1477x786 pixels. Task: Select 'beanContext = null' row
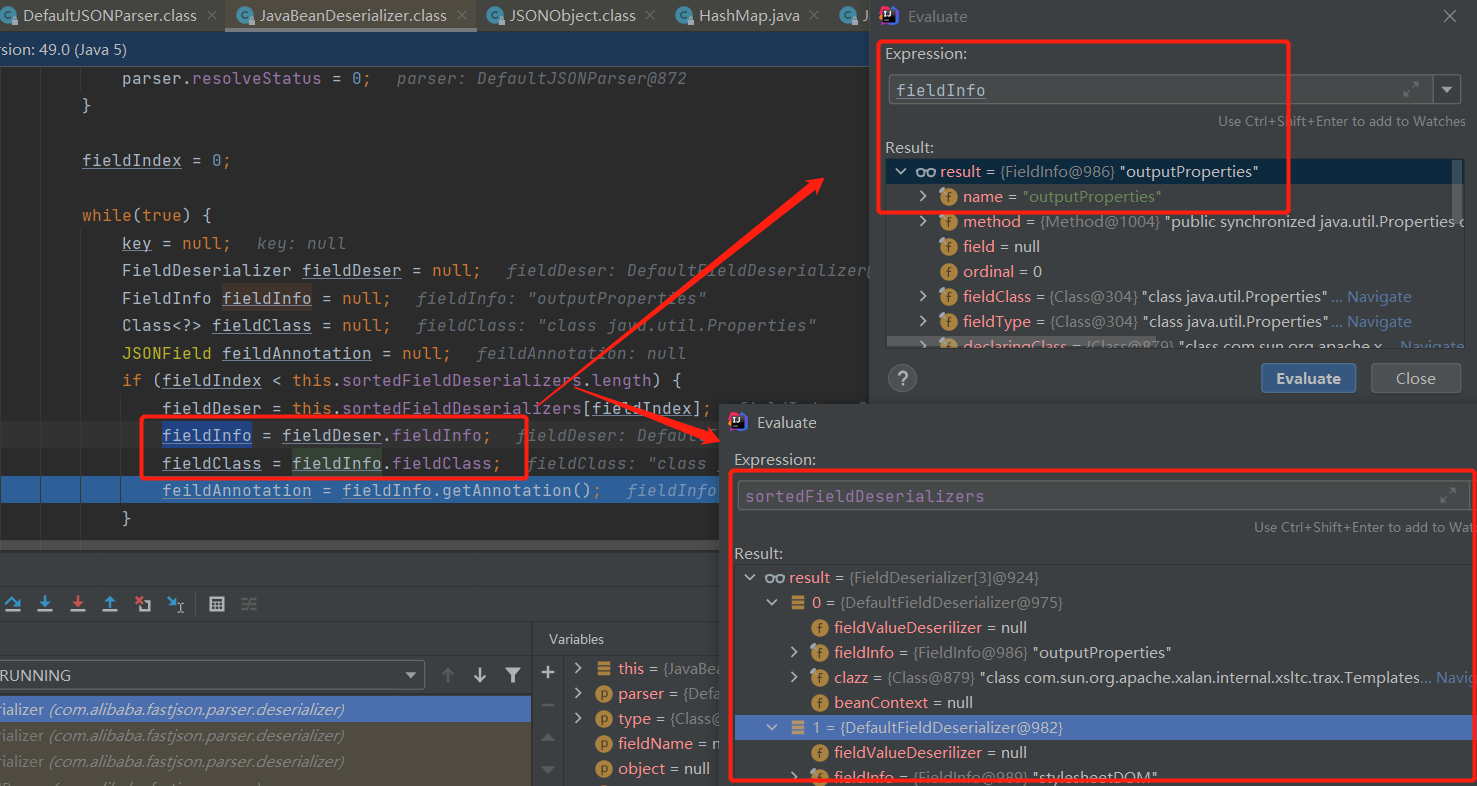pyautogui.click(x=903, y=703)
